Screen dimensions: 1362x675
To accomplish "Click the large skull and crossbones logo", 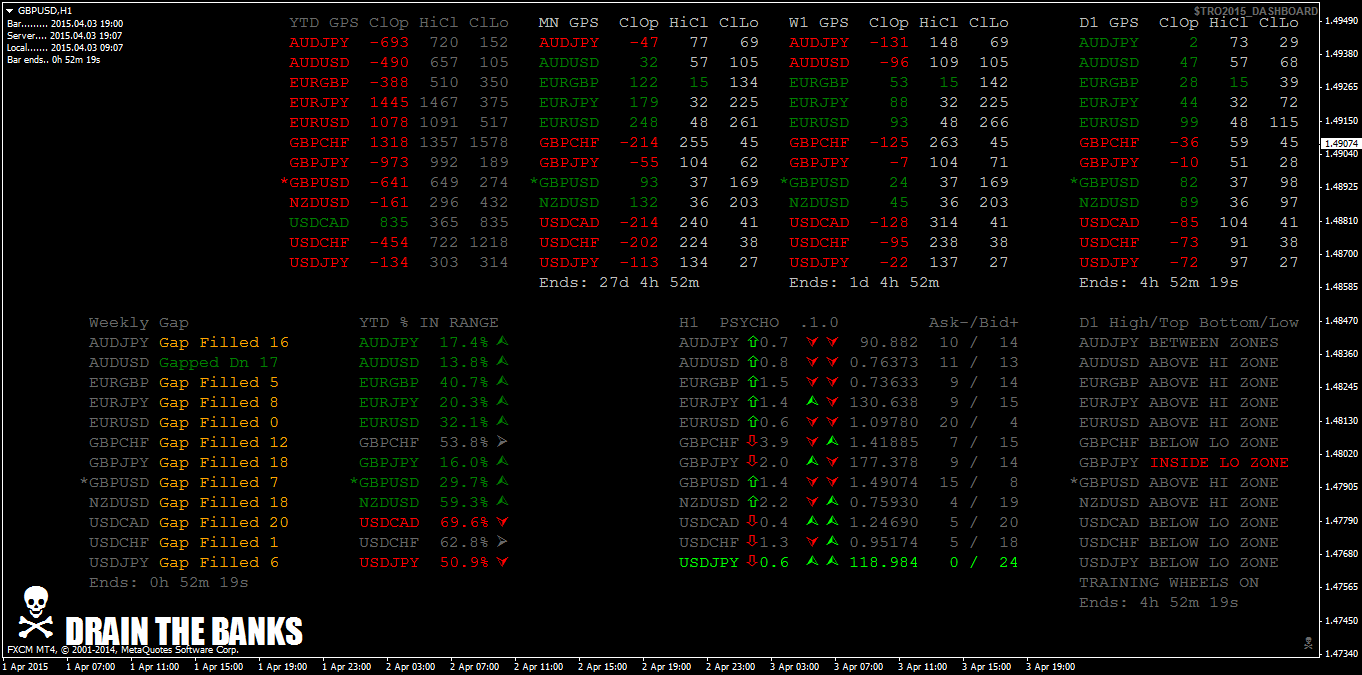I will click(x=36, y=613).
